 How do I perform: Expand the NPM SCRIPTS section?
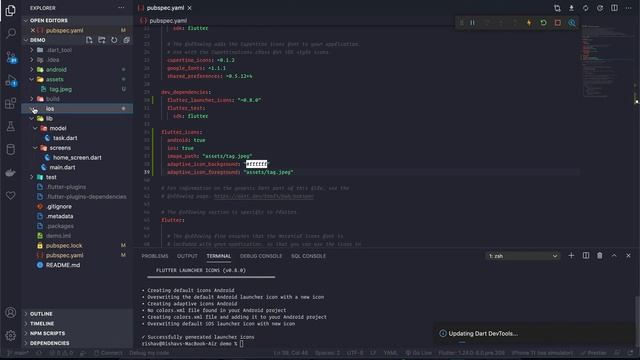(x=78, y=333)
